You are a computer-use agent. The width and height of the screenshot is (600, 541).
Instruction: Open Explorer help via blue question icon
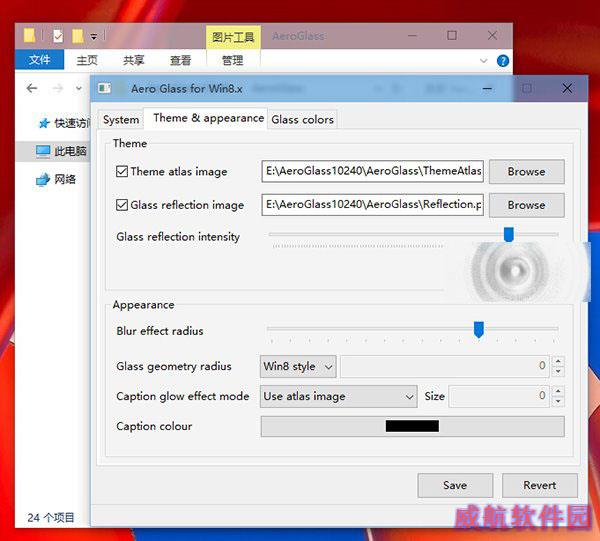click(x=502, y=61)
